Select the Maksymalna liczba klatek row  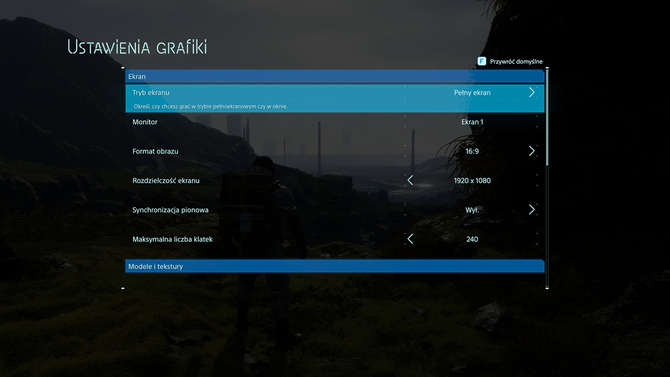(335, 239)
